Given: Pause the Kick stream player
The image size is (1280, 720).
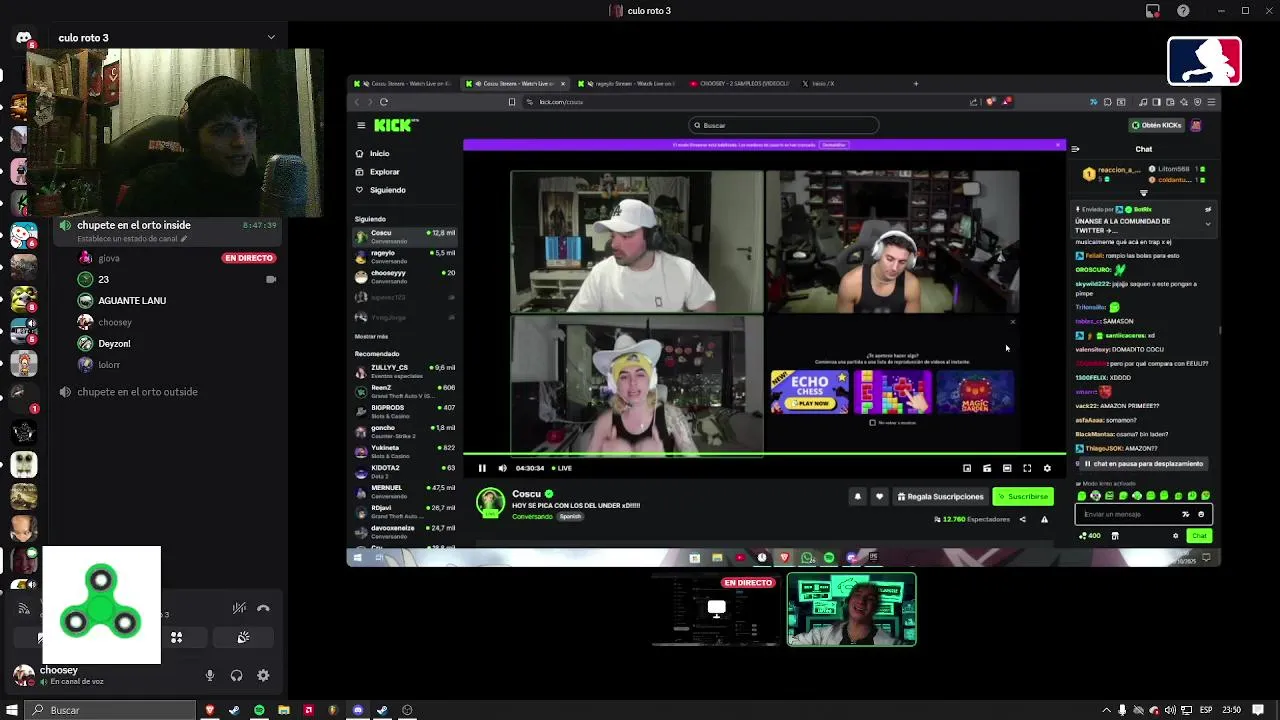Looking at the screenshot, I should [482, 468].
